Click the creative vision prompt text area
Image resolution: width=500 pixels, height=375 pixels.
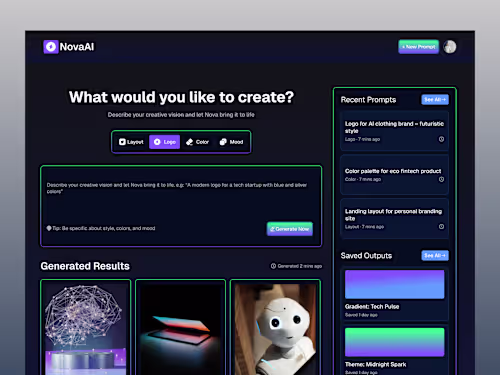(x=181, y=200)
